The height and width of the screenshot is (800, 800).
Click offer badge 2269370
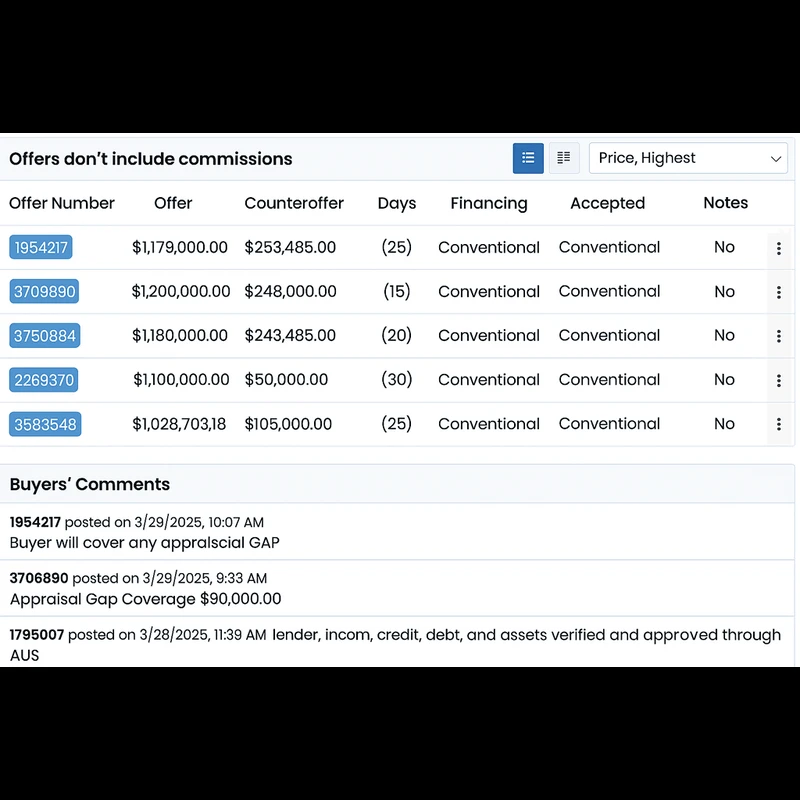pyautogui.click(x=44, y=380)
